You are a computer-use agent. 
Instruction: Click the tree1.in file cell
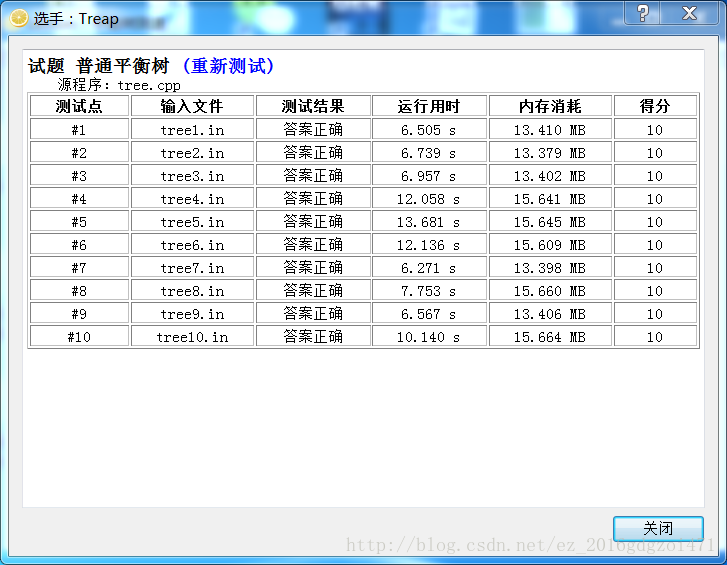192,129
